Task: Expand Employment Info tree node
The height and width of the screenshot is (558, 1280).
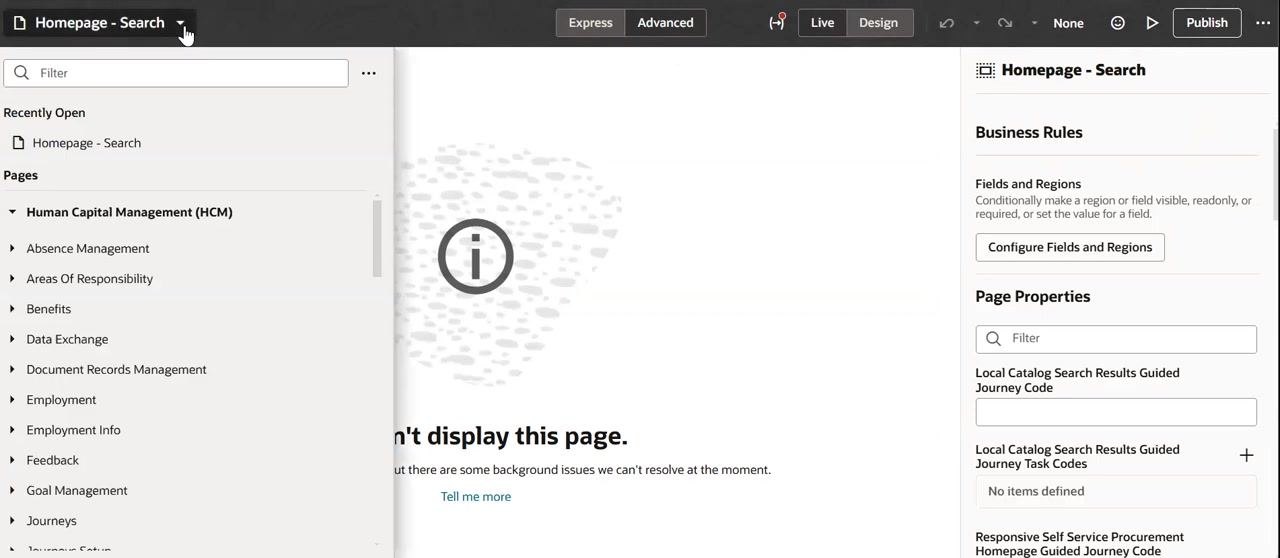Action: (12, 430)
